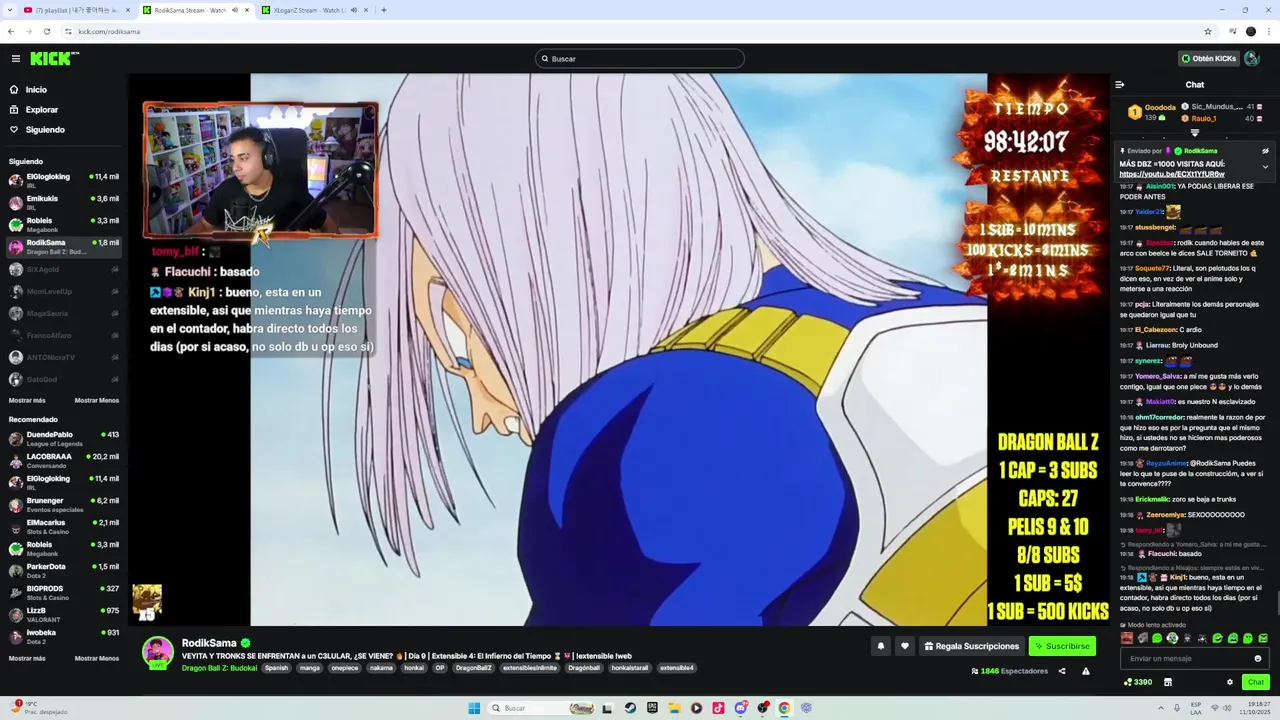Show more followed channels (Mostrar más)
The width and height of the screenshot is (1280, 720).
[27, 400]
